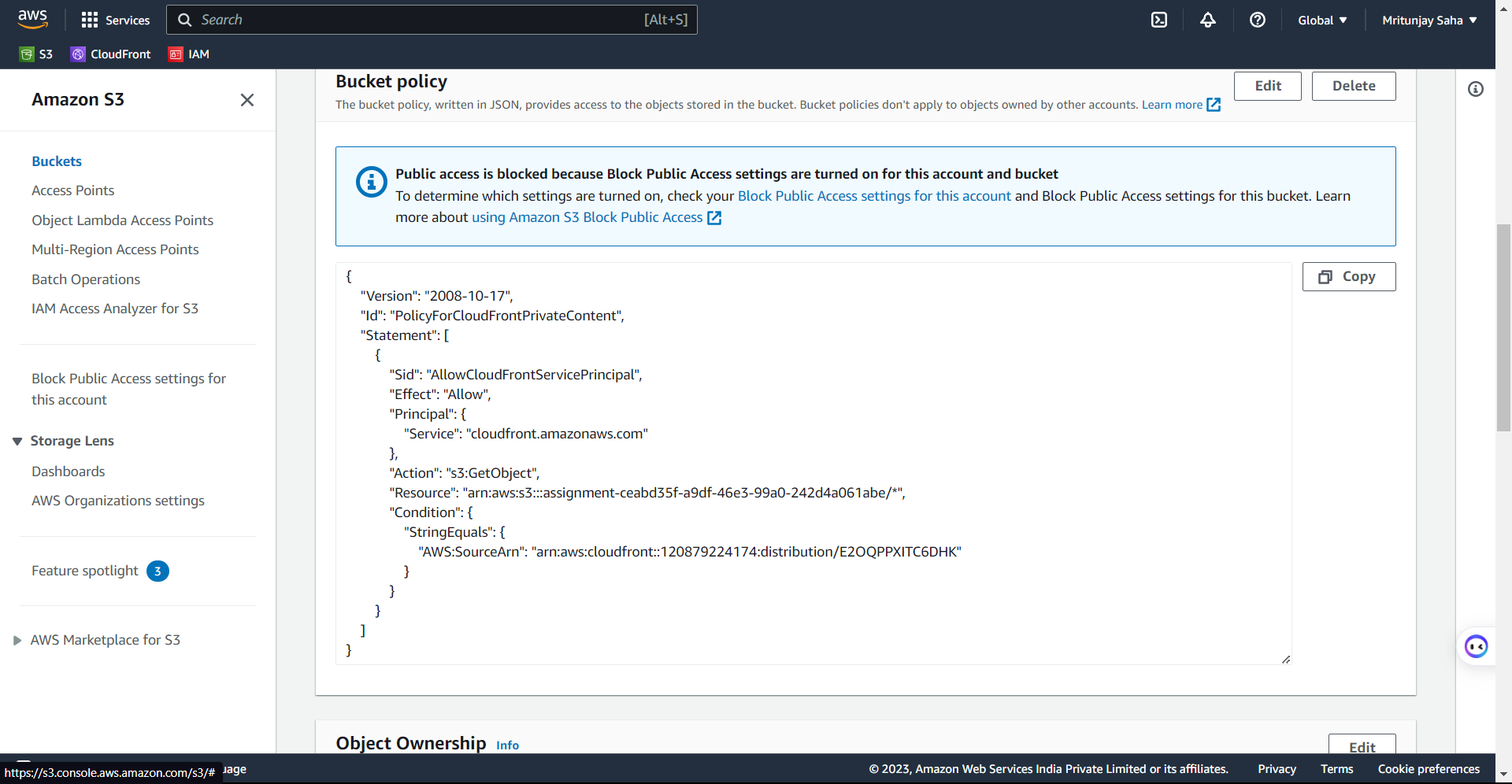The image size is (1512, 784).
Task: Click the Services text label
Action: [x=128, y=20]
